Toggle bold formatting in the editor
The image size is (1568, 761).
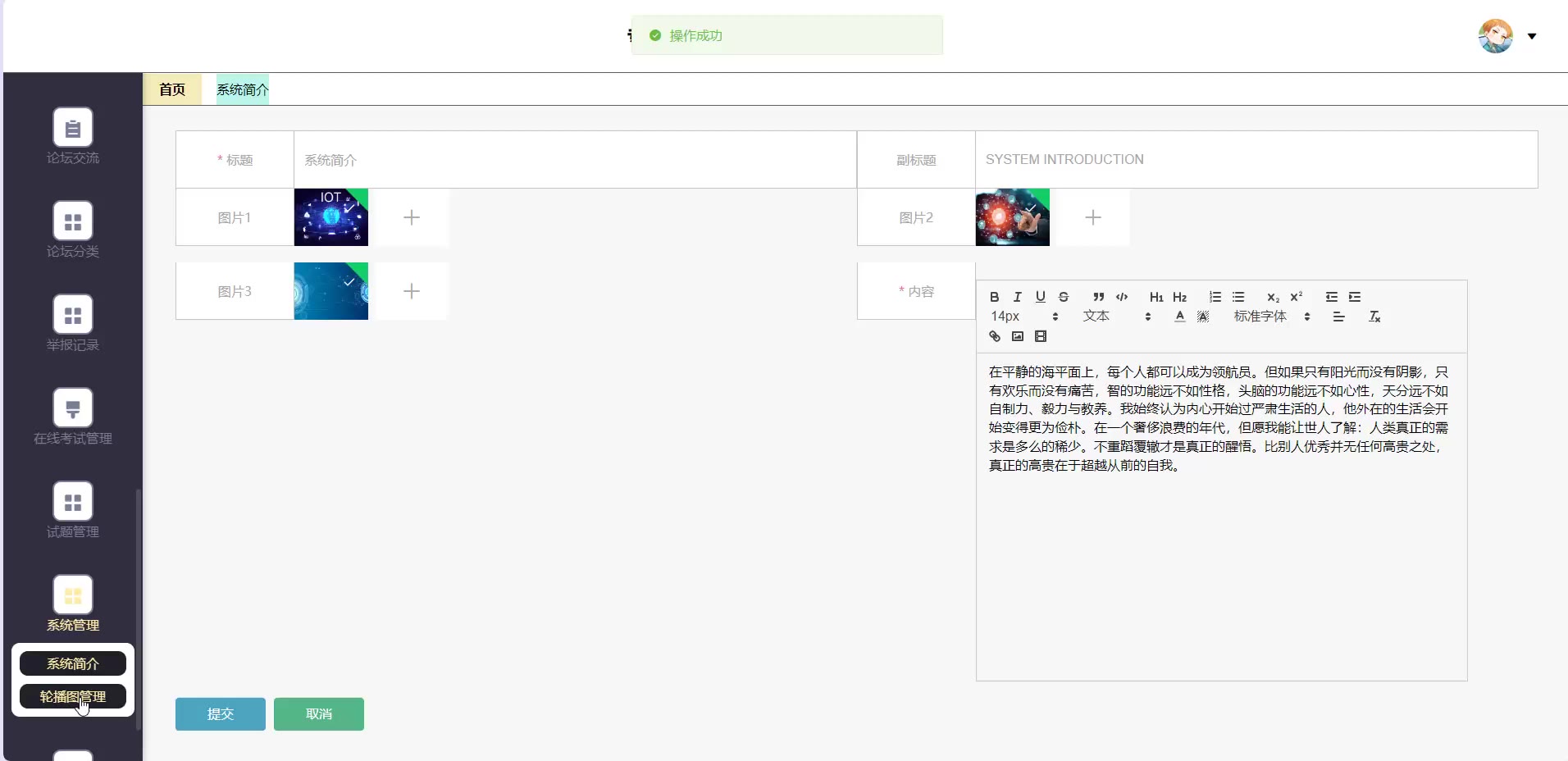[x=994, y=297]
